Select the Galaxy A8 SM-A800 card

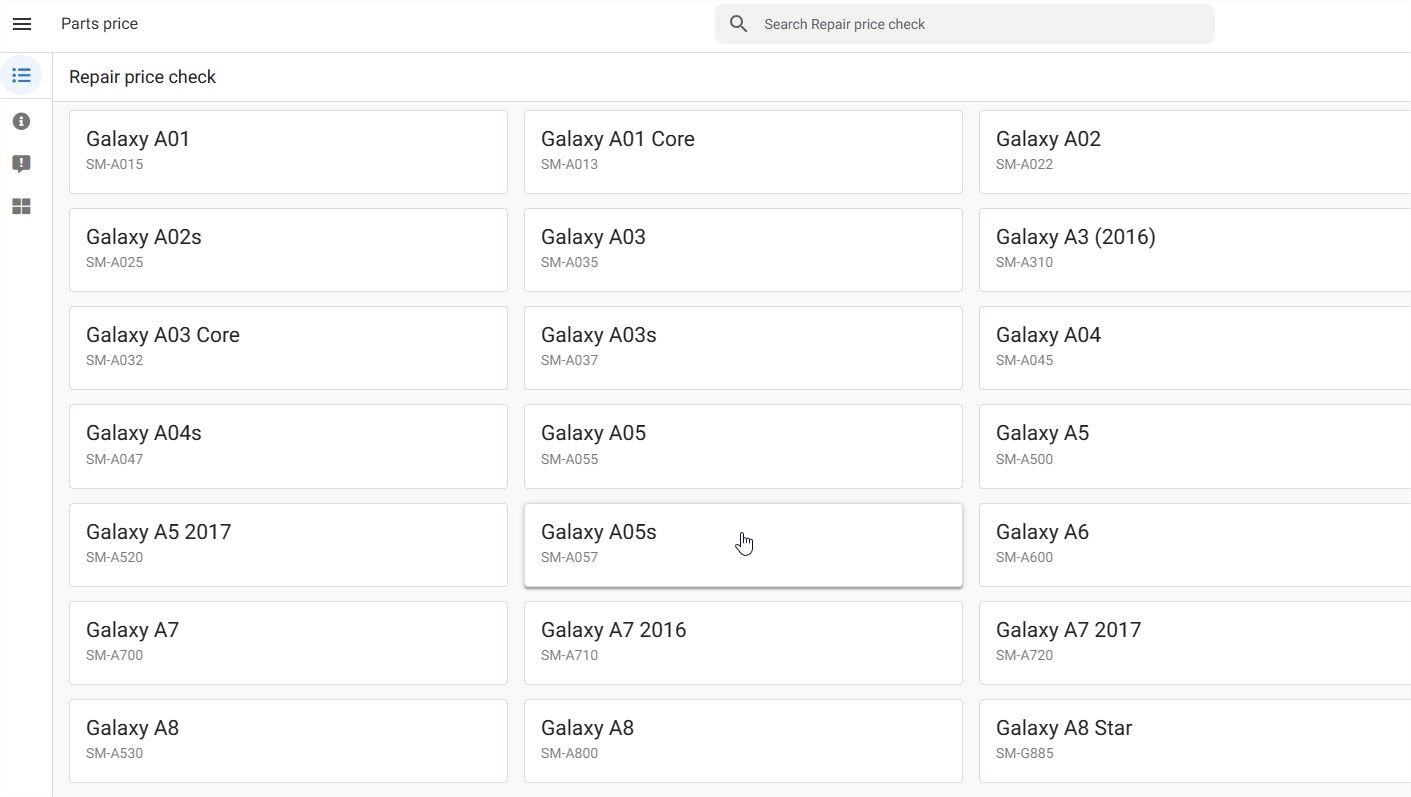coord(743,741)
